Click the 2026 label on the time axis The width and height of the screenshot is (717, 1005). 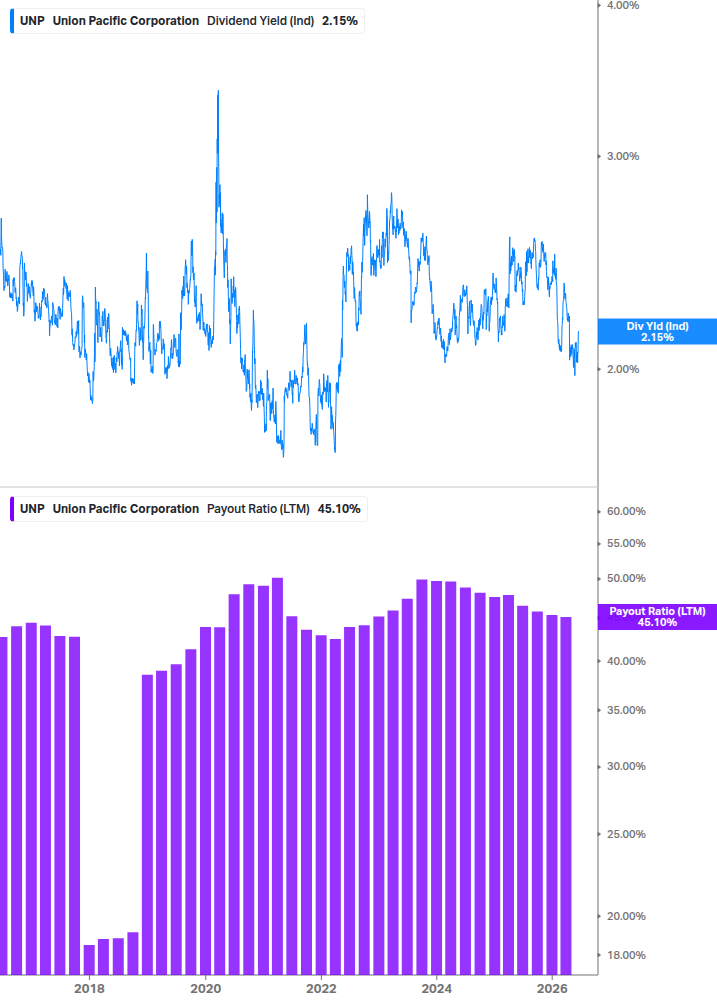552,988
